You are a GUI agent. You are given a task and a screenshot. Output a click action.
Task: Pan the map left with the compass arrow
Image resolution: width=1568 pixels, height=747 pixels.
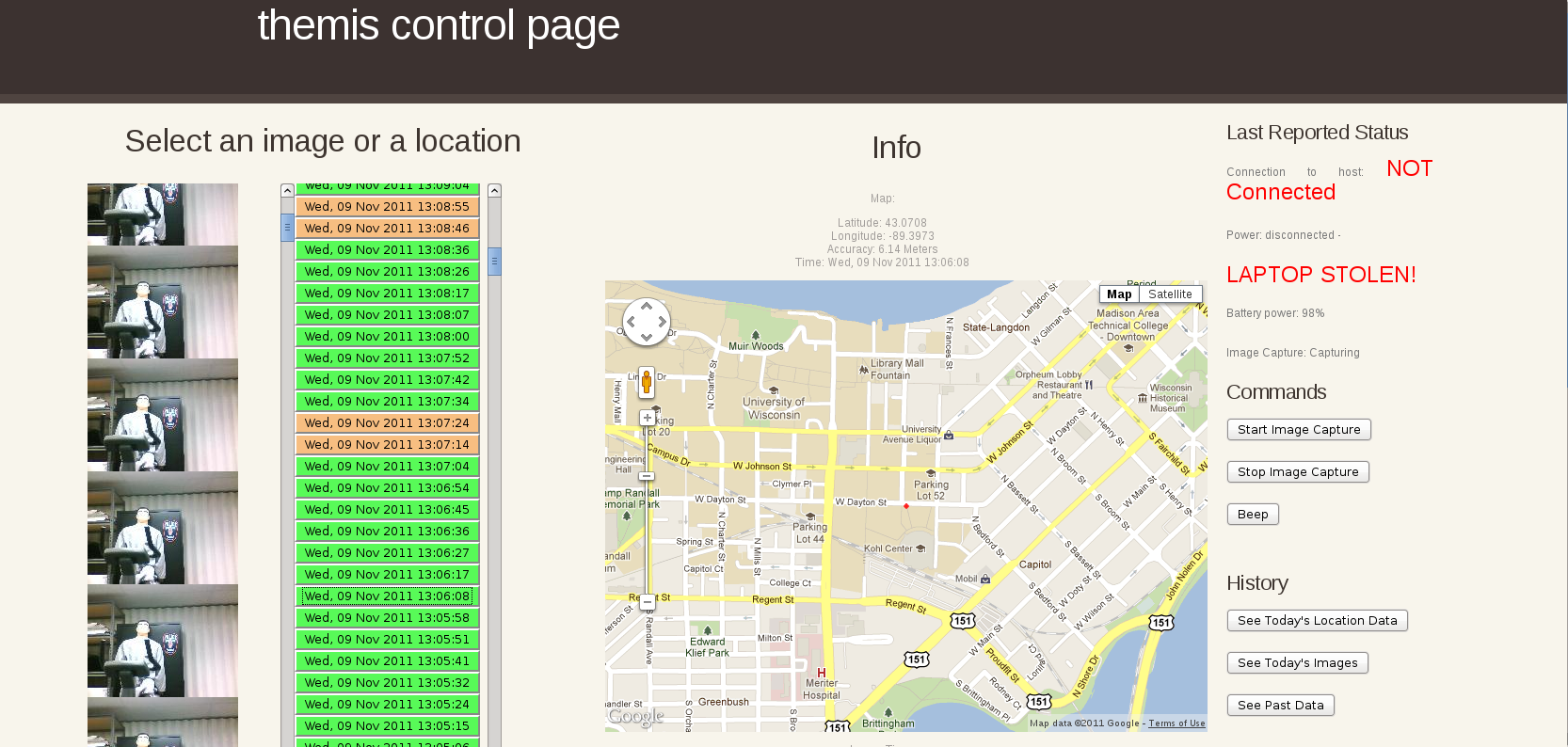coord(631,322)
